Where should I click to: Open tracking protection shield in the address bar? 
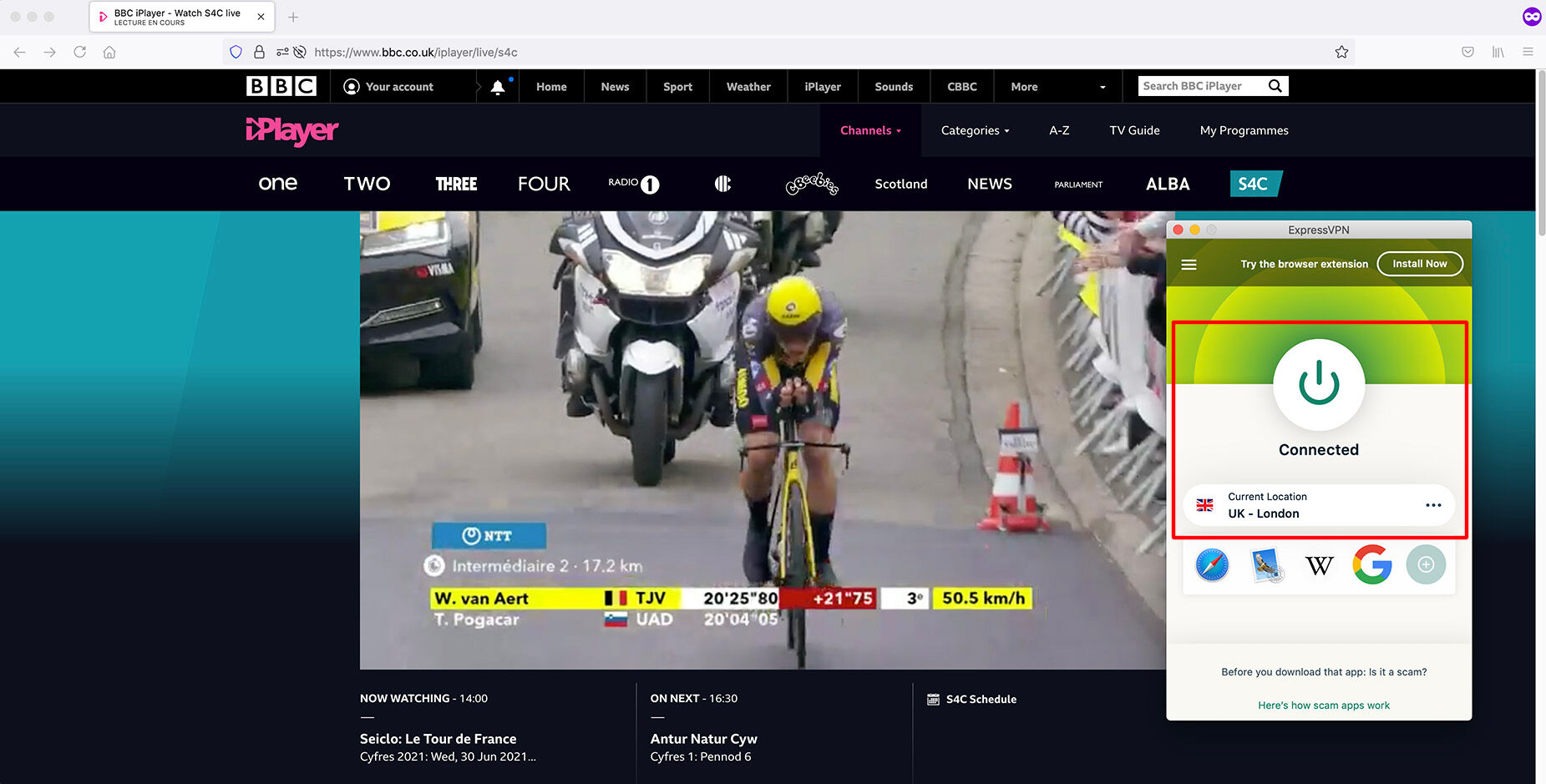pos(236,52)
